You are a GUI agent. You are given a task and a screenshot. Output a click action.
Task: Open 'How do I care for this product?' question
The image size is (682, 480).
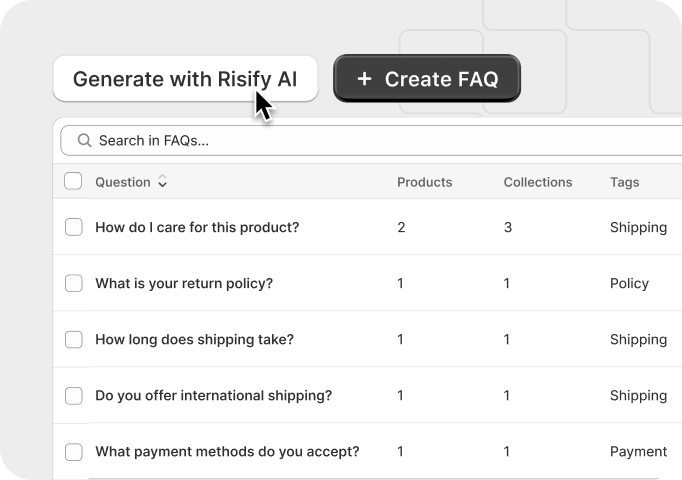point(197,227)
